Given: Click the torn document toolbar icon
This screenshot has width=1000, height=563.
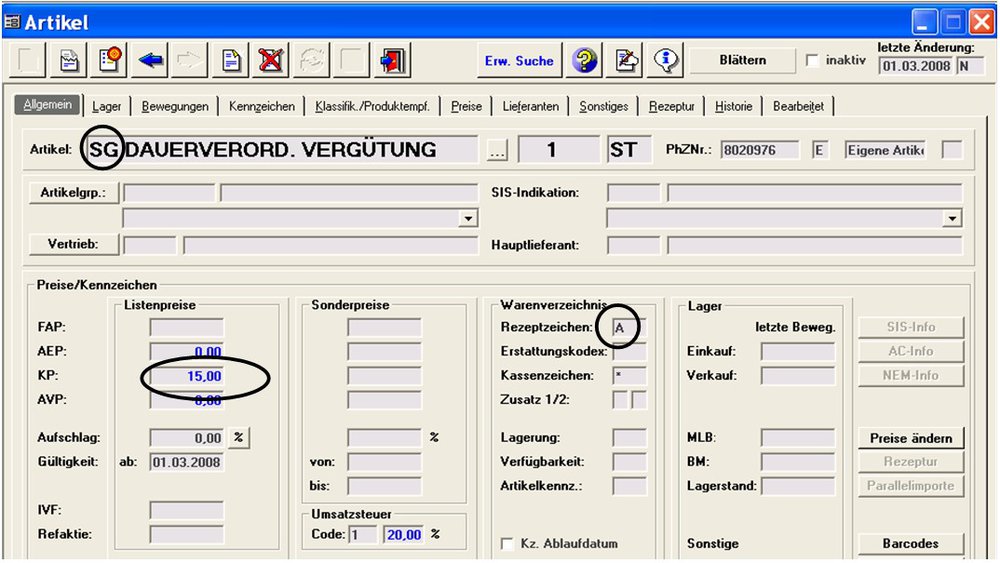Looking at the screenshot, I should (x=69, y=61).
